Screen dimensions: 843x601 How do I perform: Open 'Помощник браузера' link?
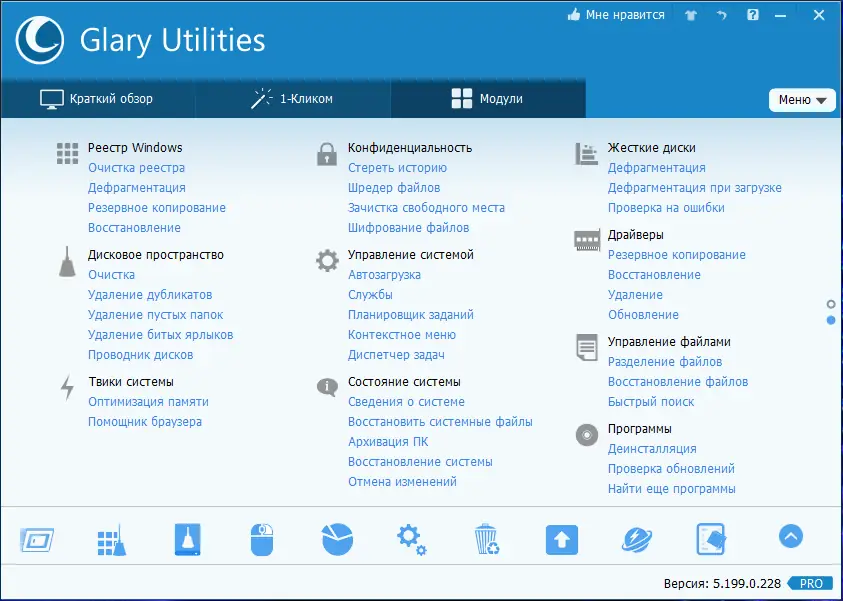[145, 422]
